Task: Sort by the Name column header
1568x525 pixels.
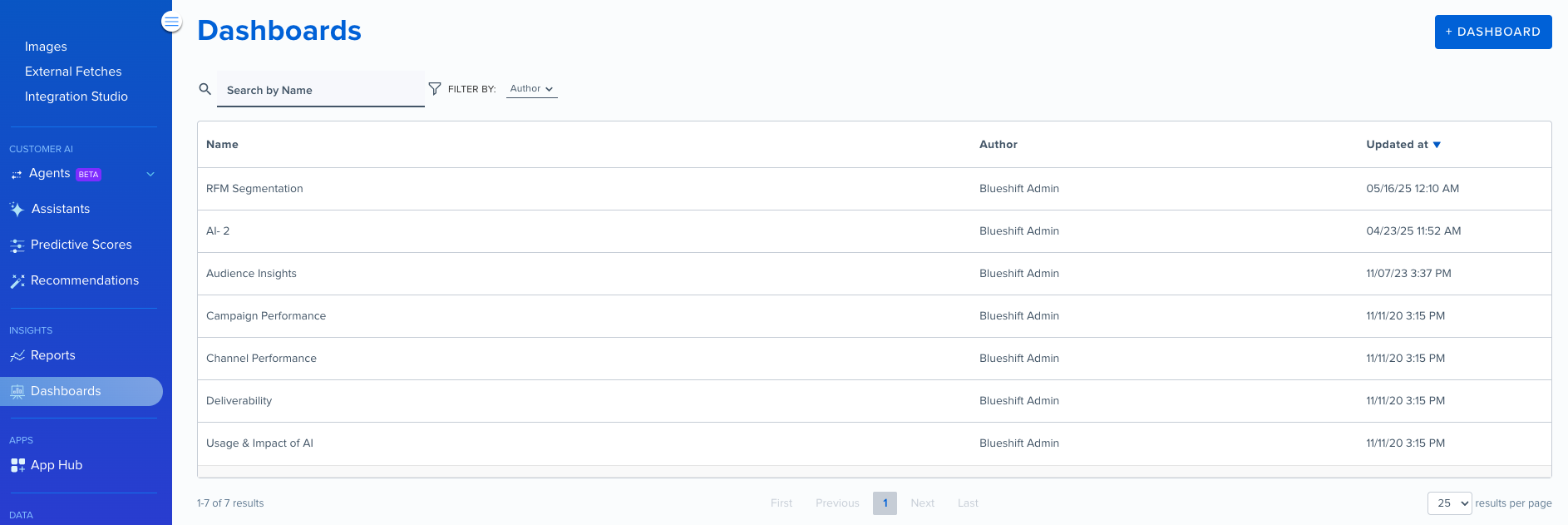Action: [x=222, y=145]
